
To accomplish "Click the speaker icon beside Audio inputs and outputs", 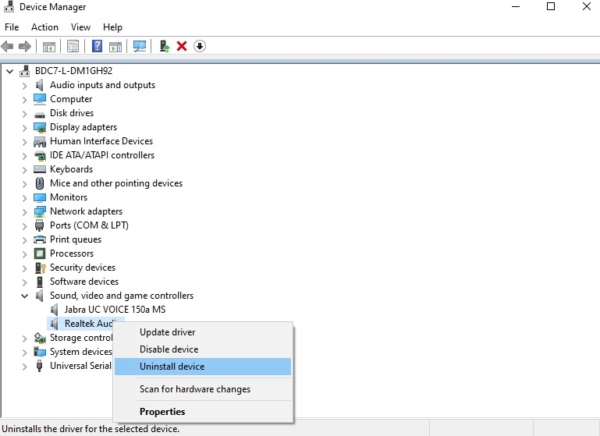I will pos(39,85).
